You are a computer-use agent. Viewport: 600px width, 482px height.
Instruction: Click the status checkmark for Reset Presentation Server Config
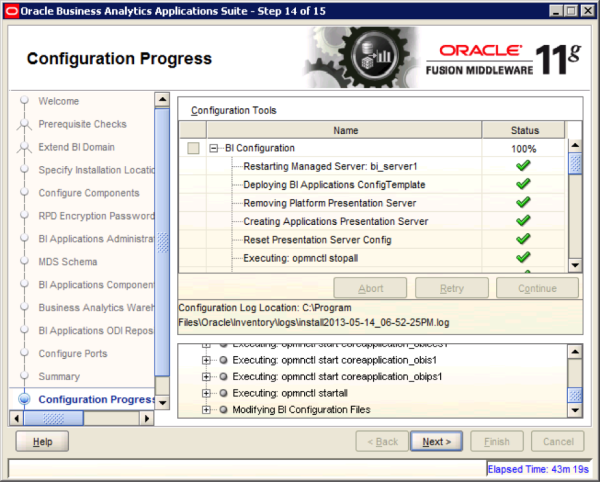522,240
